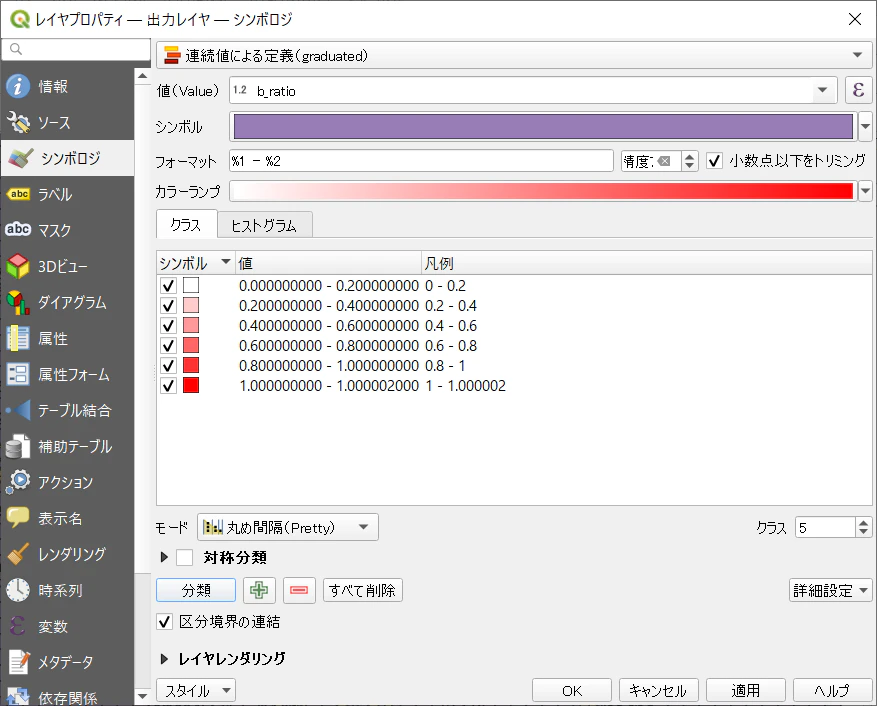Click the expression editor epsilon button
Image resolution: width=877 pixels, height=706 pixels.
click(x=859, y=90)
